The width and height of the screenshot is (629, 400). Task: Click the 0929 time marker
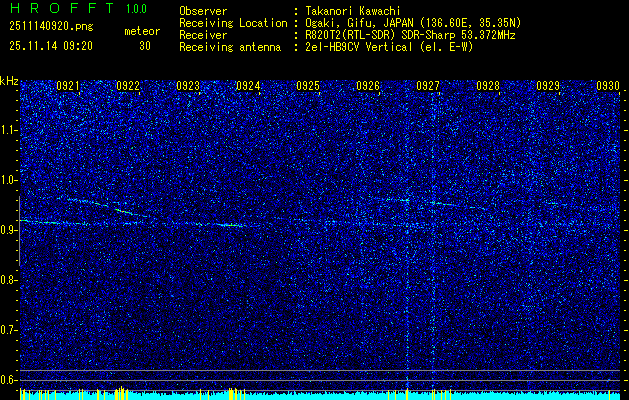click(548, 86)
